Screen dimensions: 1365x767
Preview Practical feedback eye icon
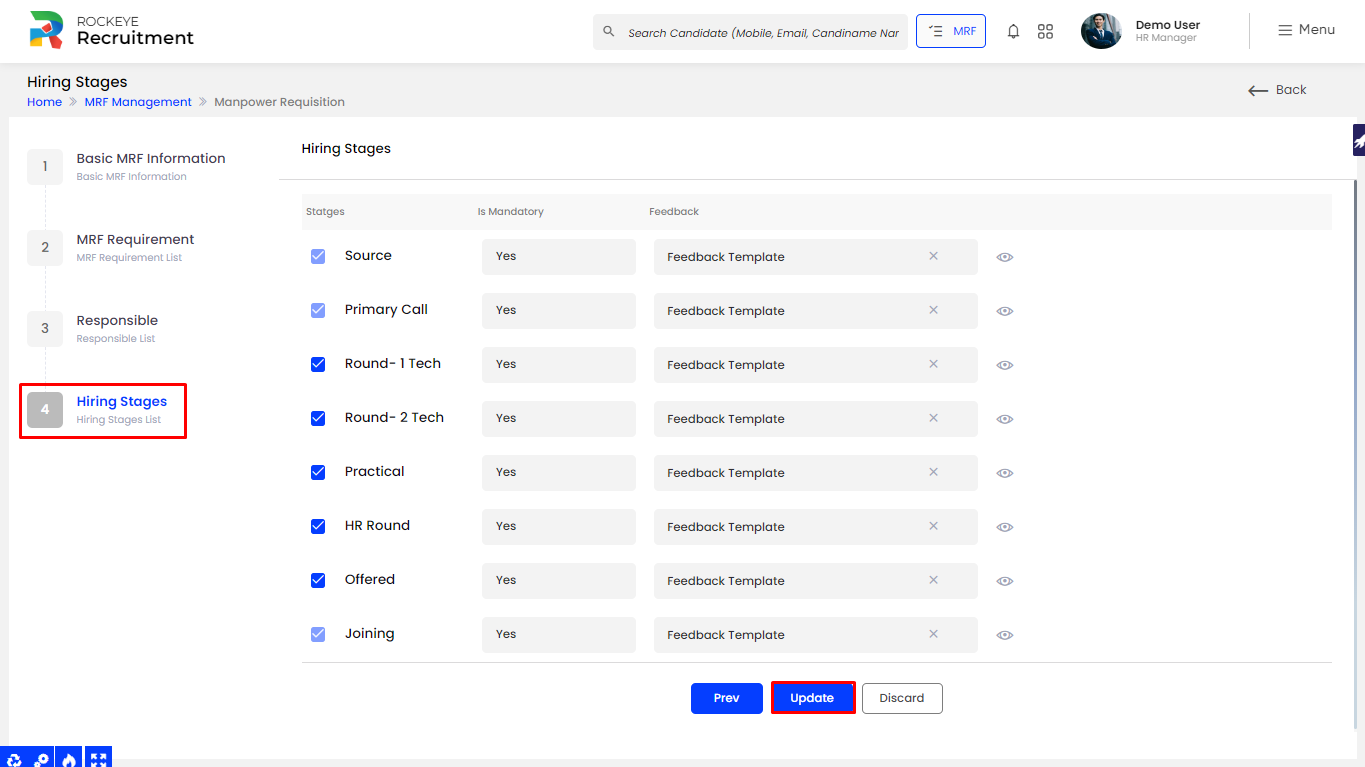(x=1005, y=473)
